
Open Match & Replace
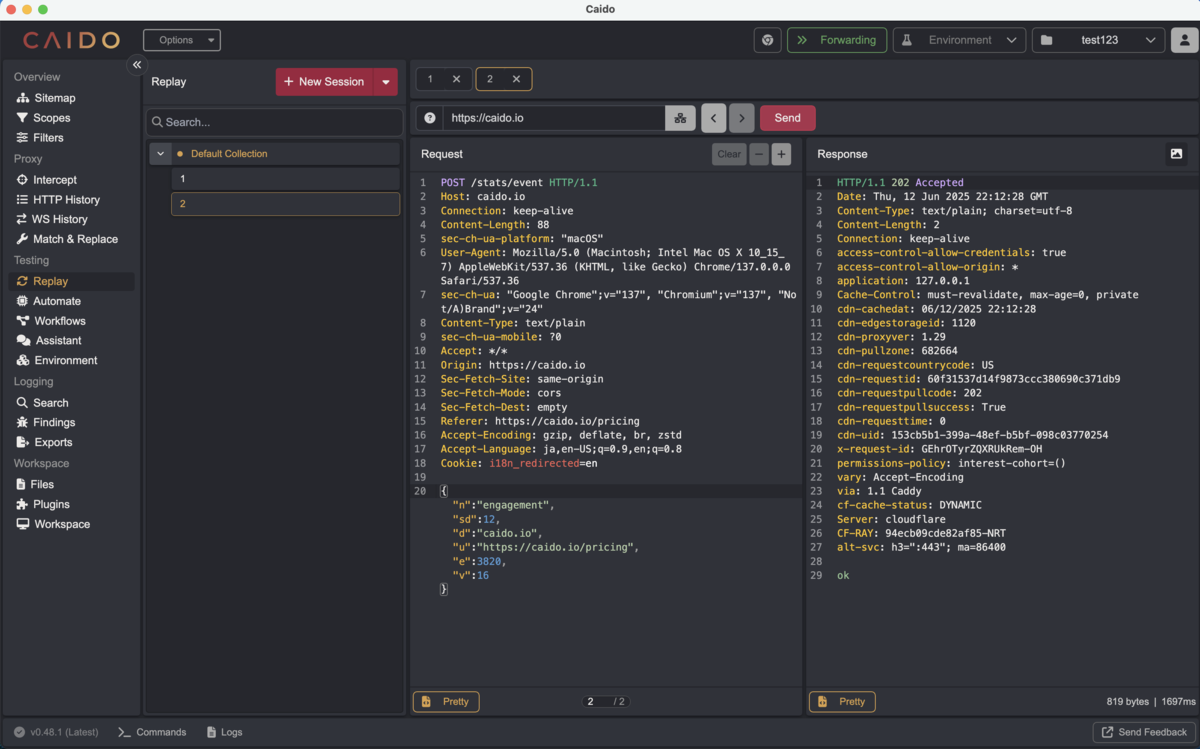pyautogui.click(x=67, y=239)
